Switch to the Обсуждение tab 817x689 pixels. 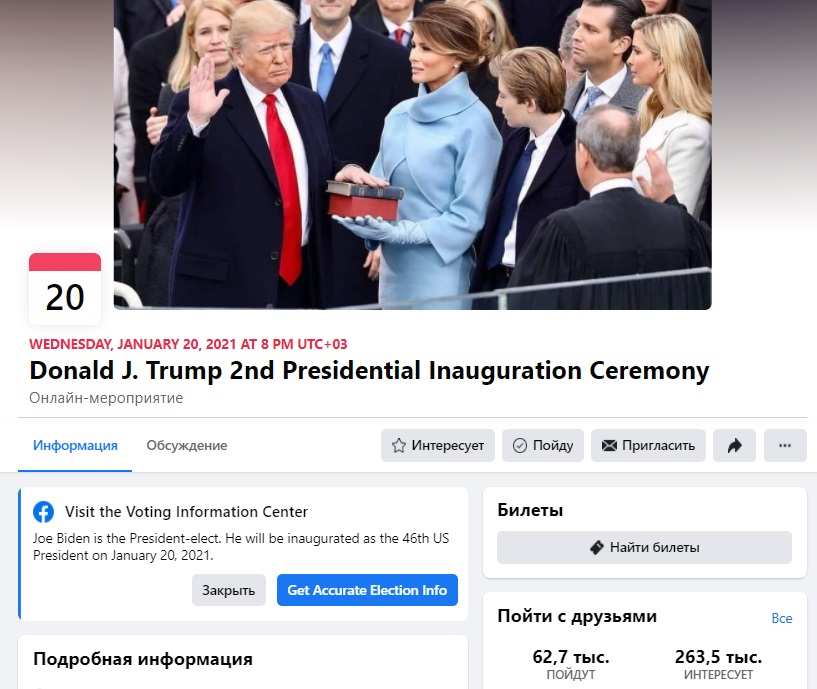[x=187, y=446]
